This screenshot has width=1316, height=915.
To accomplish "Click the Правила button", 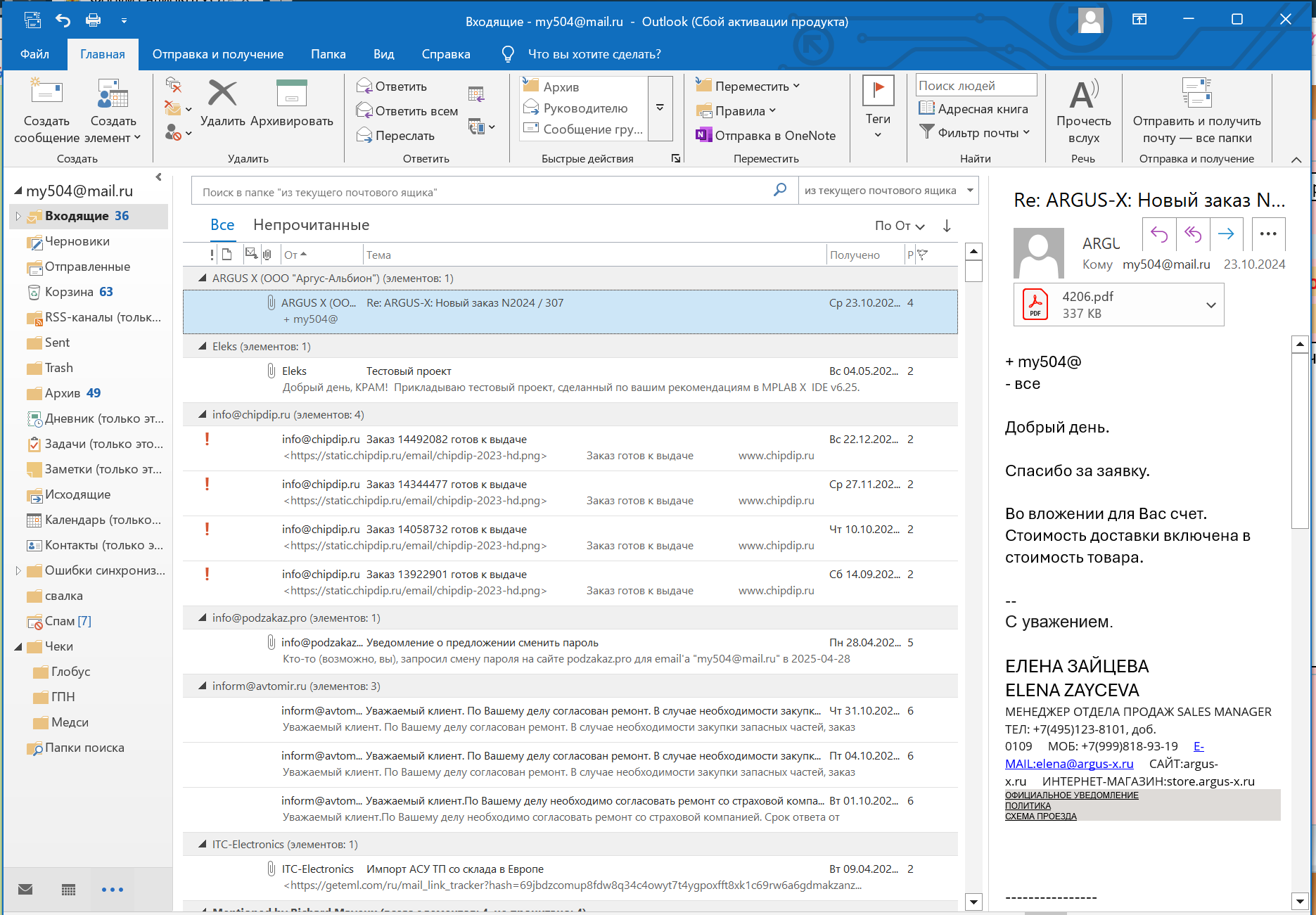I will [735, 110].
